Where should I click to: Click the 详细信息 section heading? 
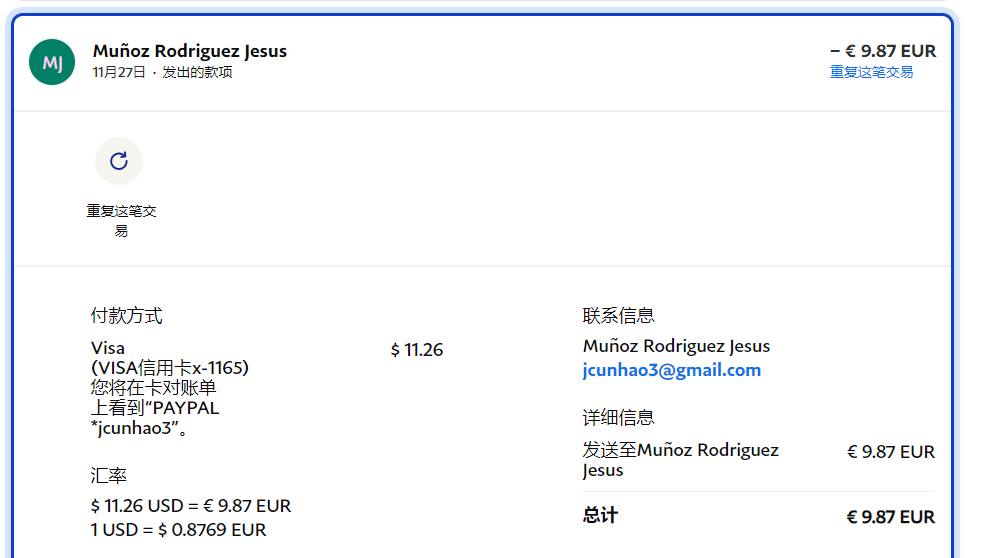[618, 417]
